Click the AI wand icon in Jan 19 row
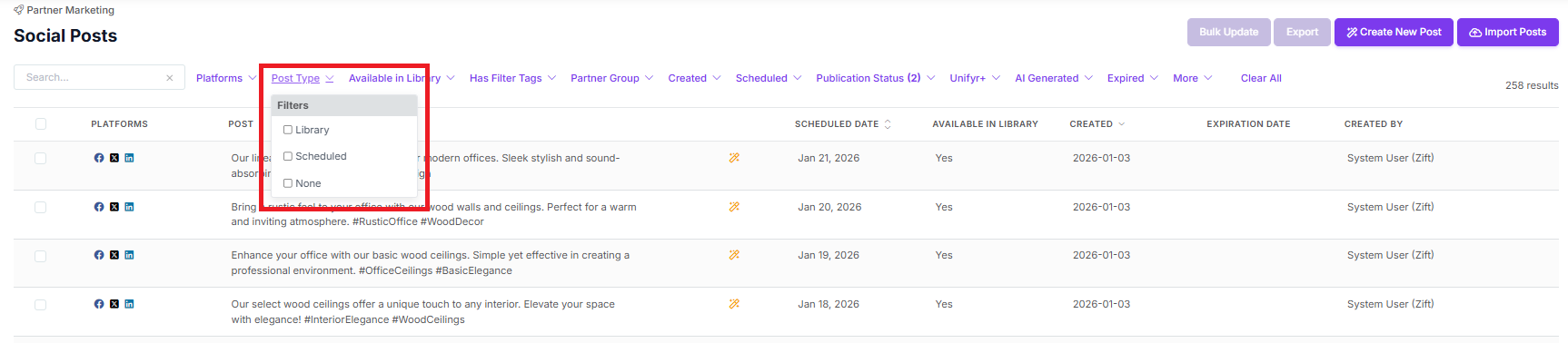This screenshot has height=343, width=1568. point(734,255)
